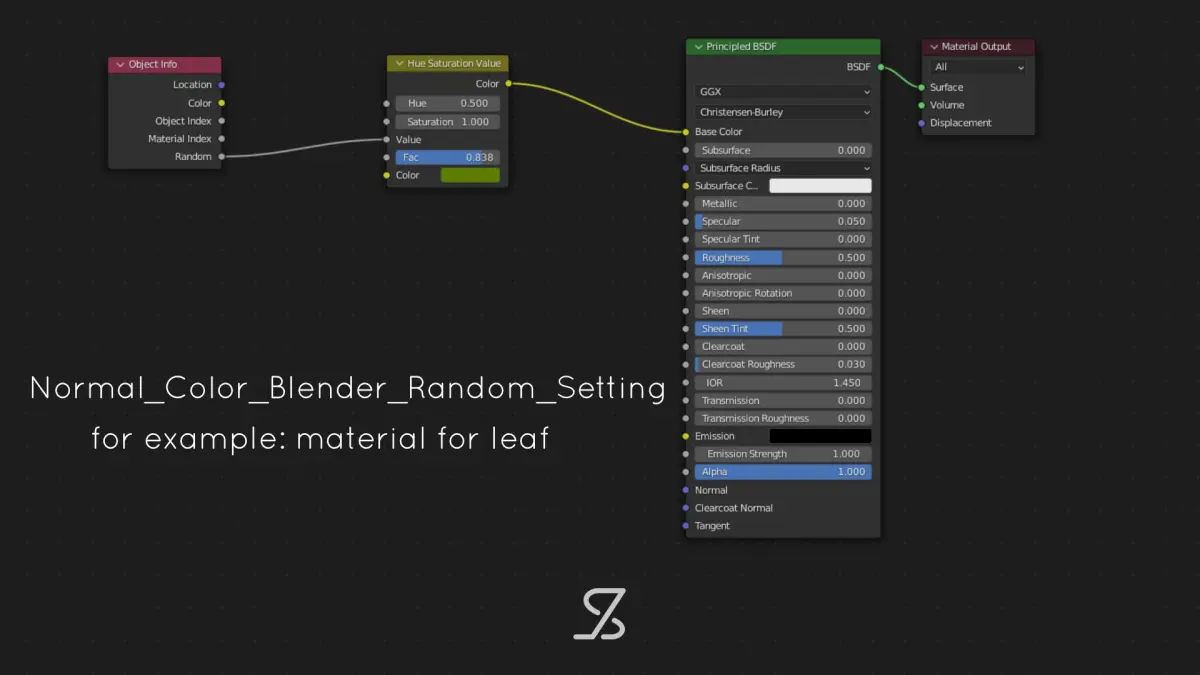Click the Hue input socket
This screenshot has height=675, width=1200.
pos(386,103)
